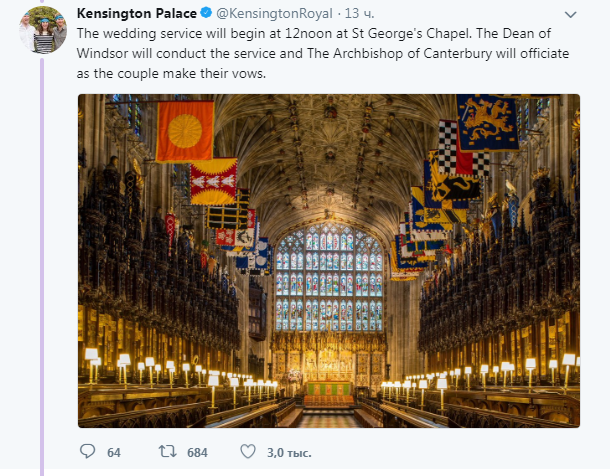
Task: Click the orange sun banner in photo
Action: (185, 130)
